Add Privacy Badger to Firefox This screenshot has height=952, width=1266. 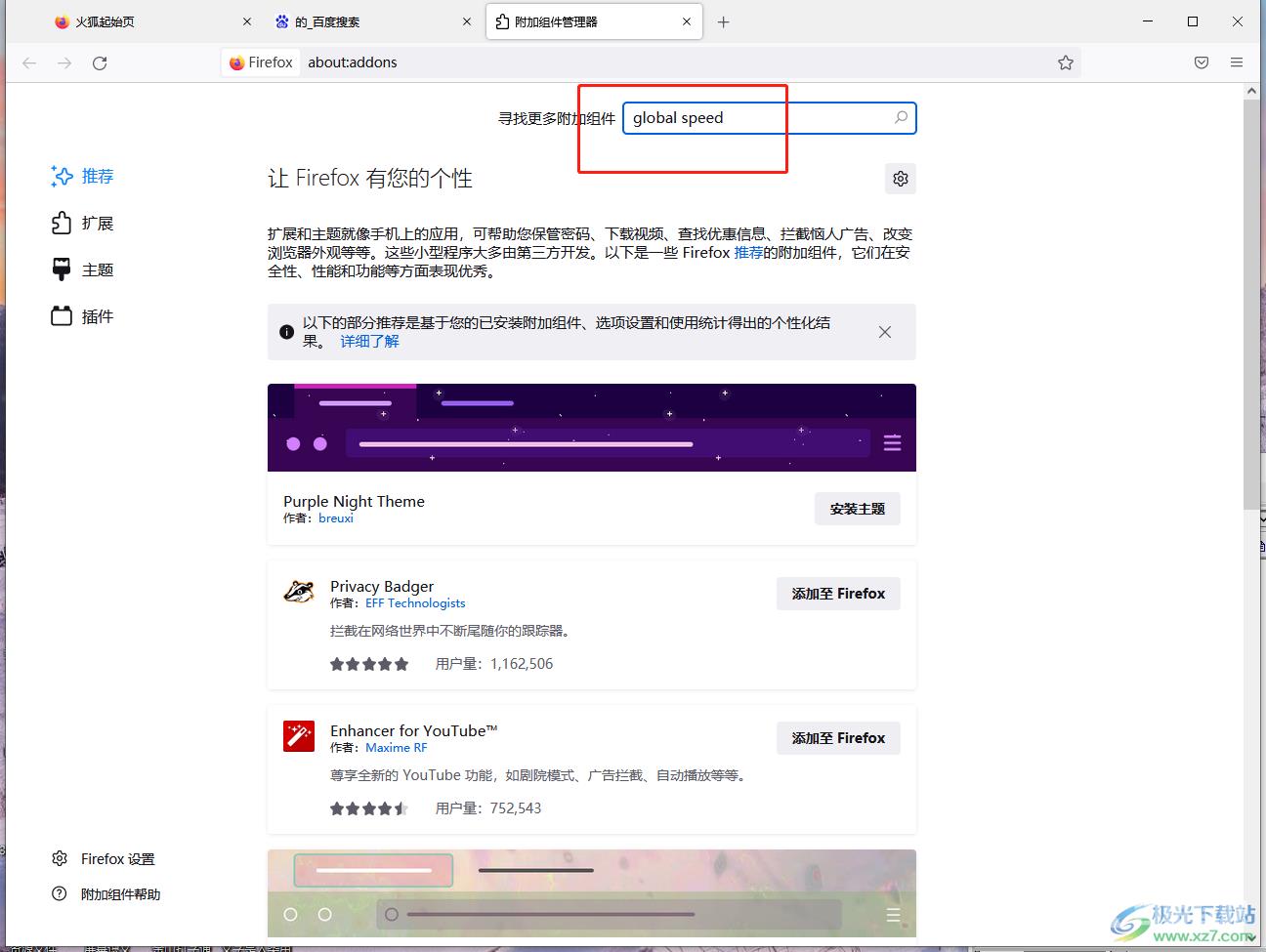point(838,594)
